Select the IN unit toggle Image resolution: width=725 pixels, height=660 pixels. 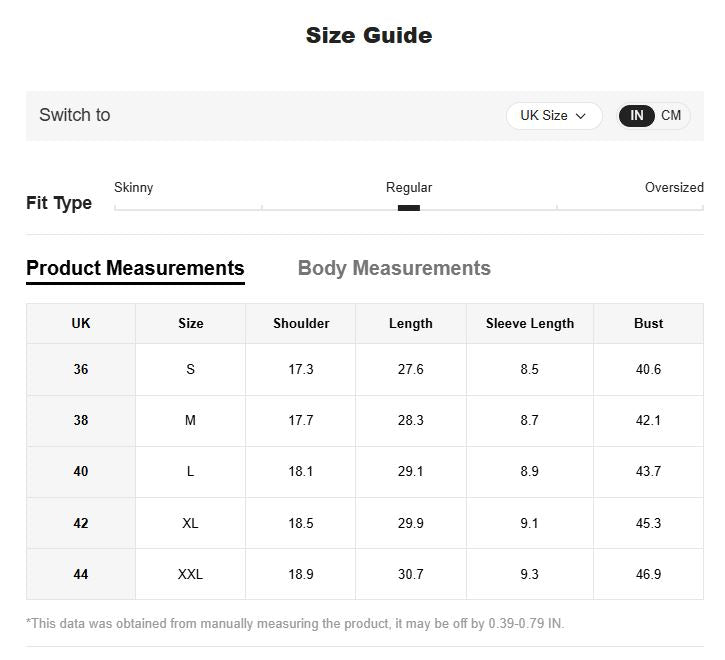[637, 116]
